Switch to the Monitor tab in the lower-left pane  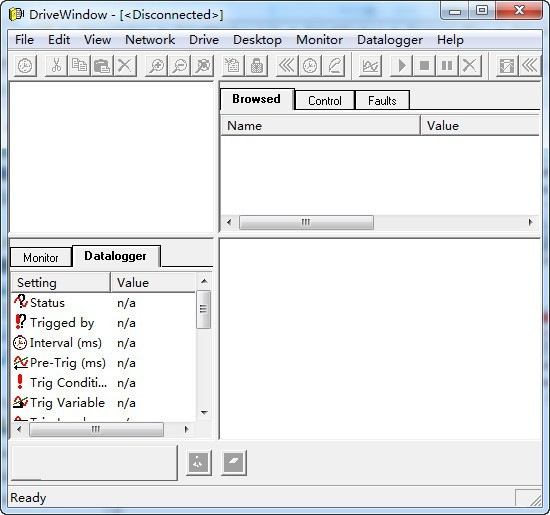[41, 258]
